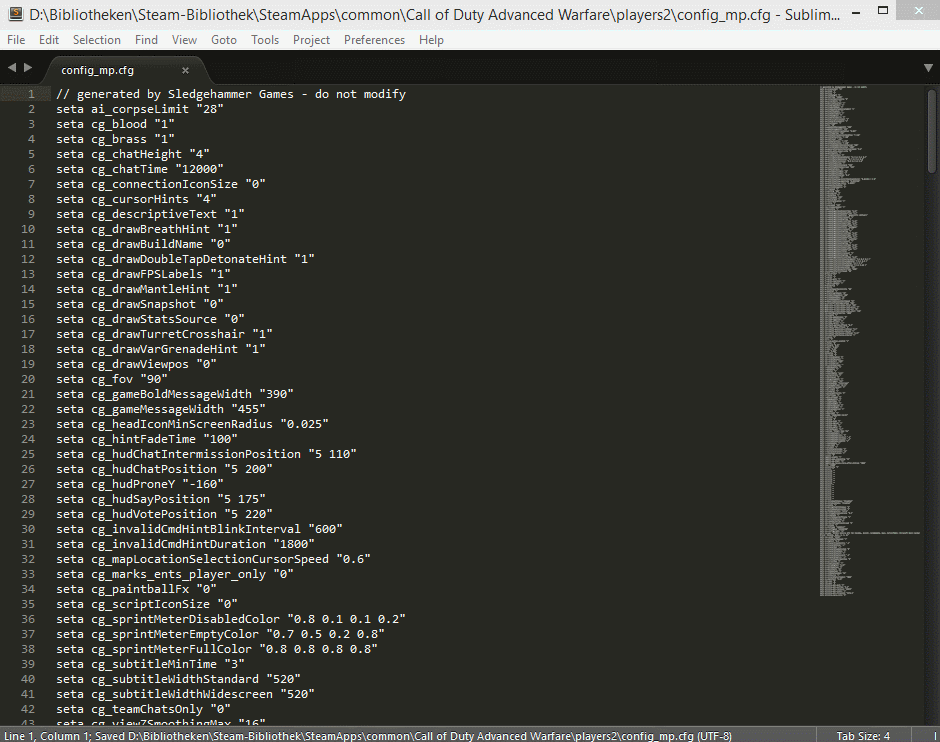Open the Edit menu
Viewport: 940px width, 742px height.
point(49,40)
